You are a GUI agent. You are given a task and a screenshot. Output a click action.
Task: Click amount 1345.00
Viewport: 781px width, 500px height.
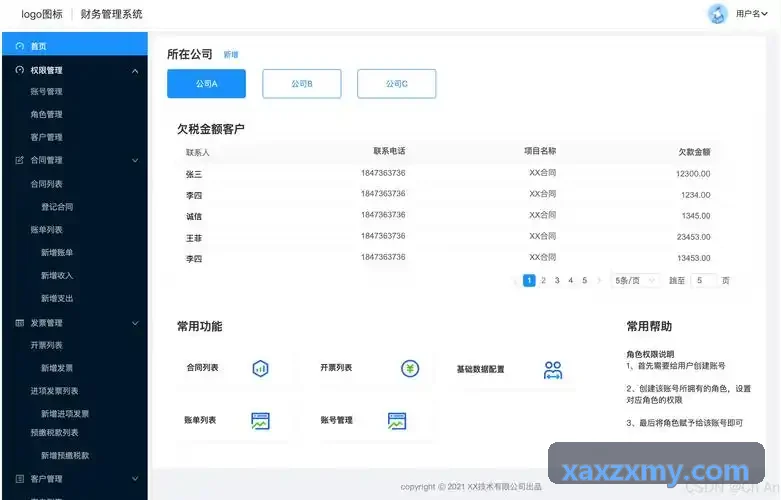[696, 216]
